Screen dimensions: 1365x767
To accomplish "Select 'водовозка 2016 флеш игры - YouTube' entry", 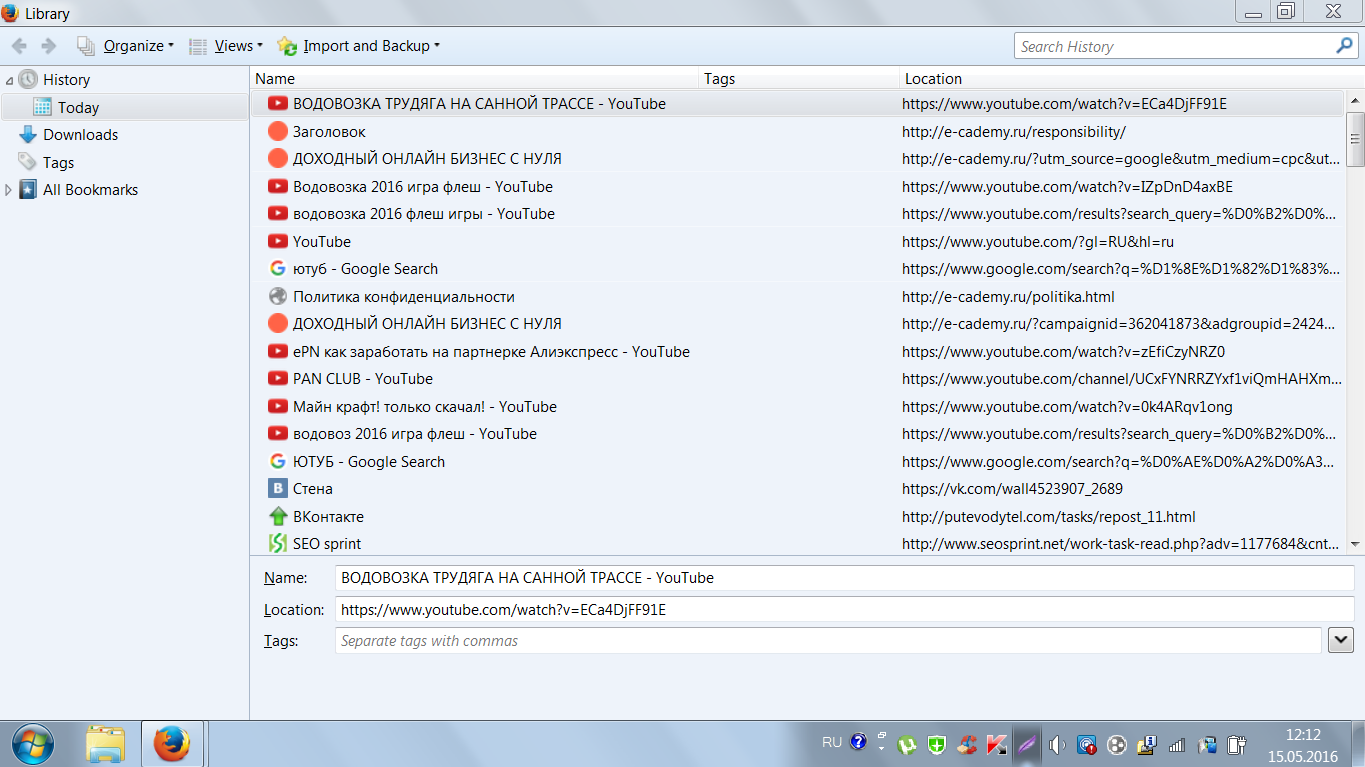I will click(424, 214).
